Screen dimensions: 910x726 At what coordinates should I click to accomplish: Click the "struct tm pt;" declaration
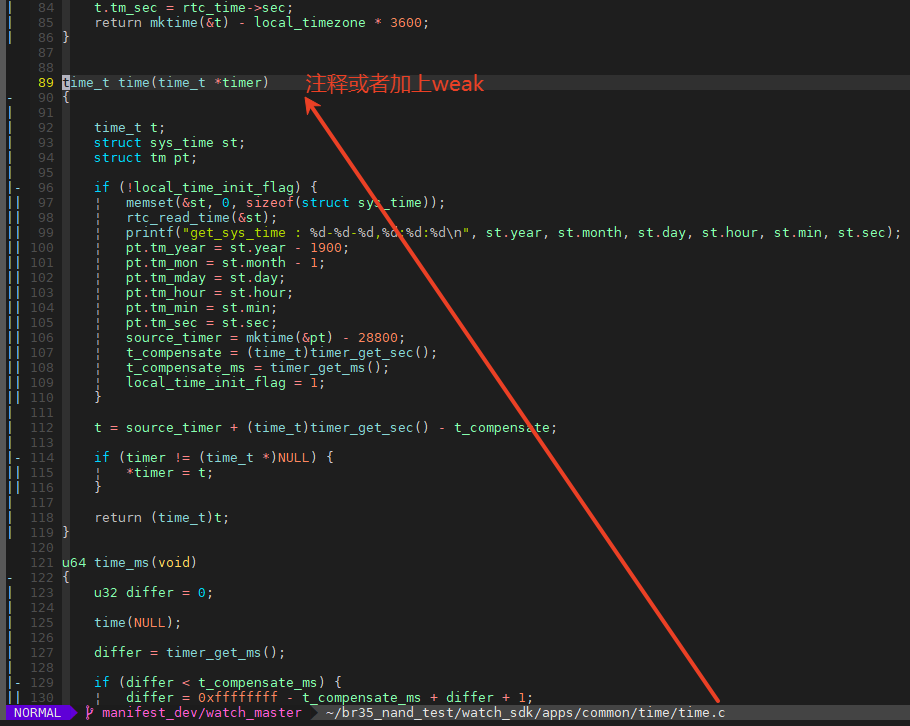(146, 158)
